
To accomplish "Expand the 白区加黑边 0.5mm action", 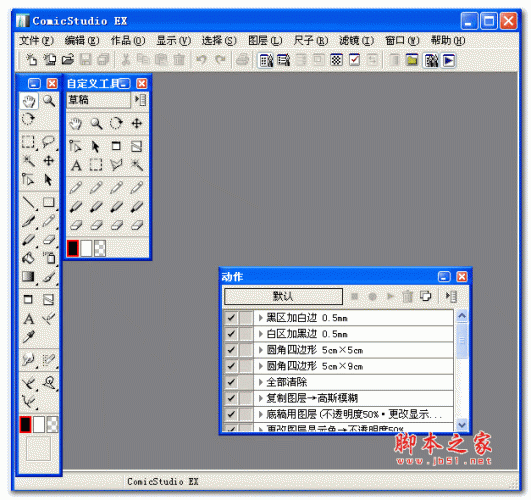I will point(260,334).
